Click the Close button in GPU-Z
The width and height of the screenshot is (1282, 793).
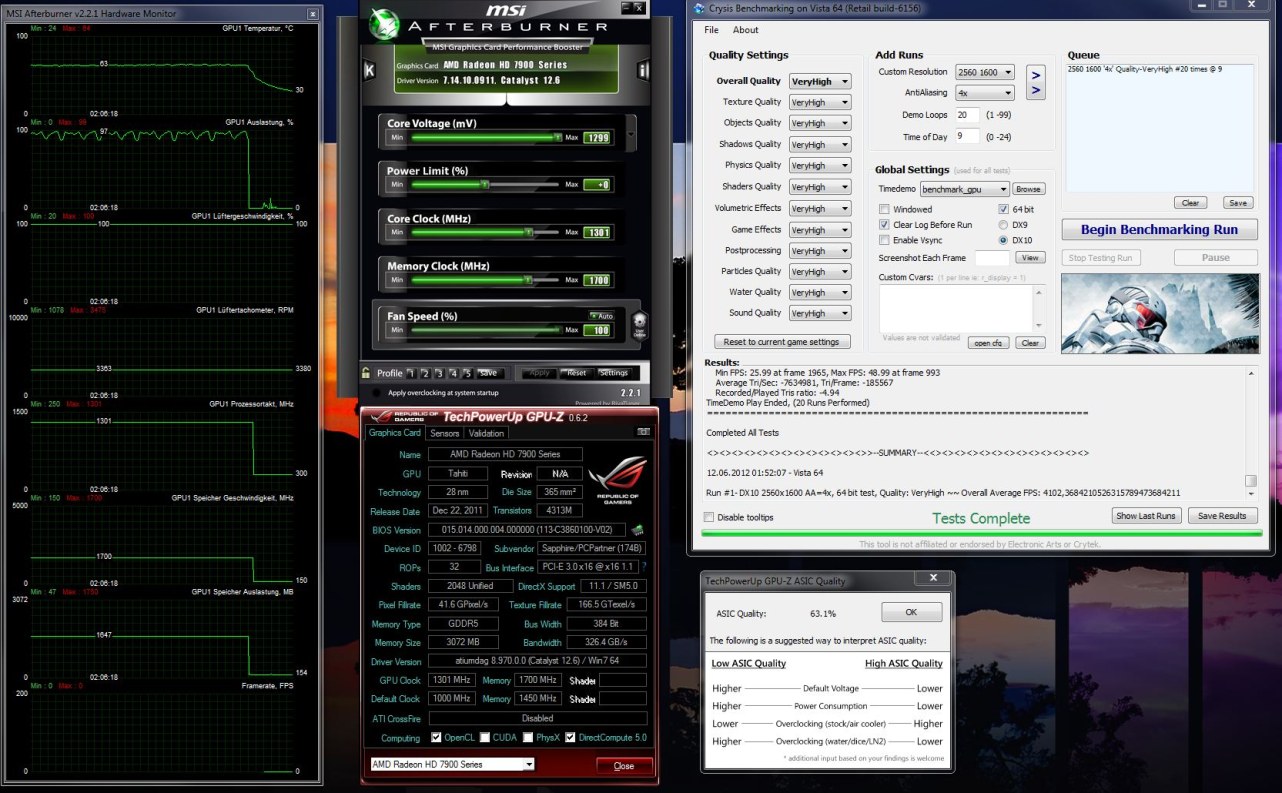[x=624, y=766]
